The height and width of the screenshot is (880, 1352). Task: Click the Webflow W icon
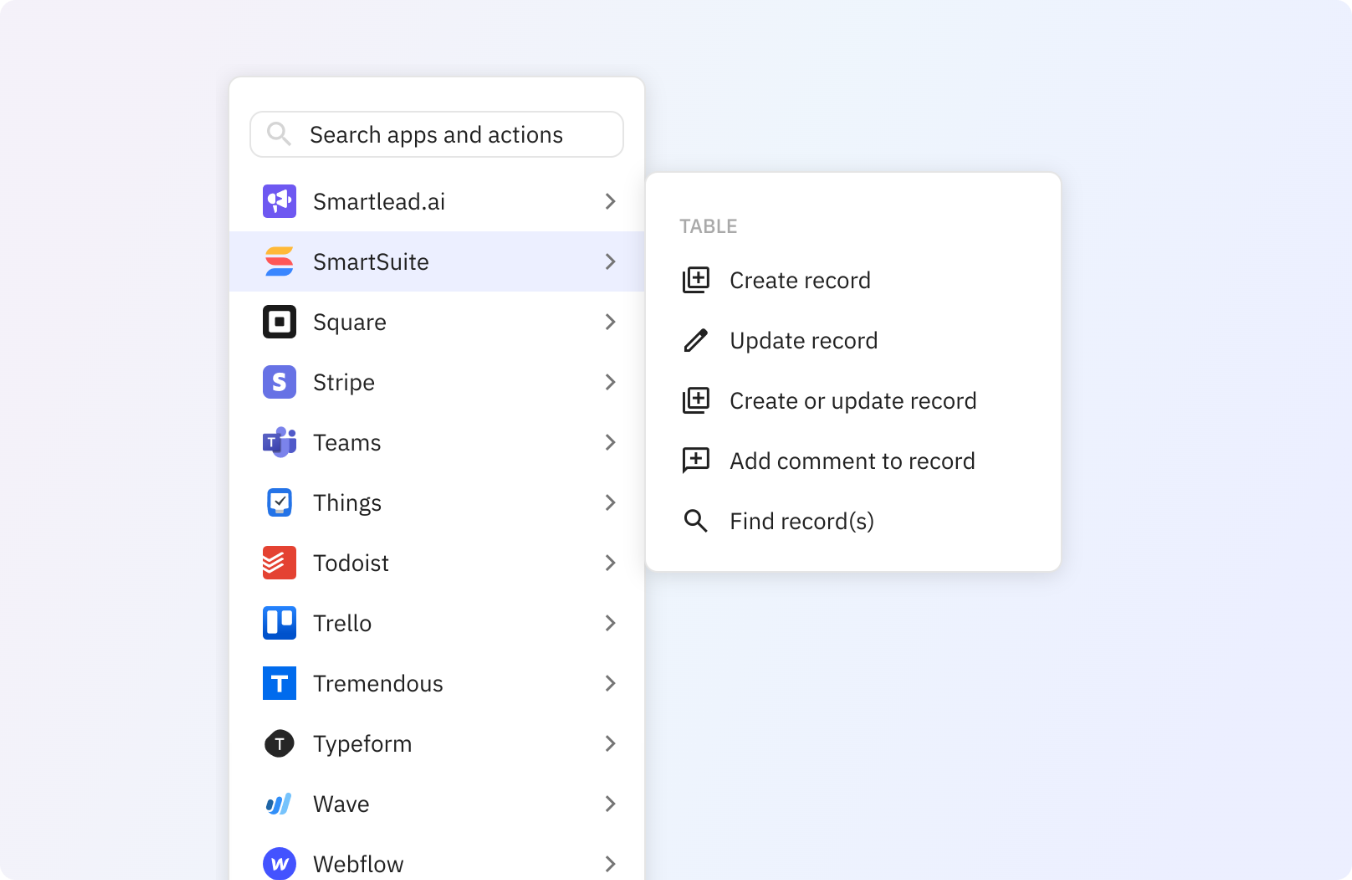279,864
